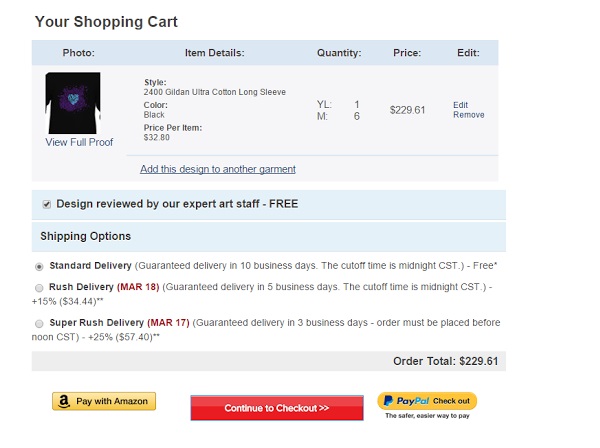This screenshot has height=448, width=600.
Task: Click the black t-shirt design thumbnail
Action: coord(73,104)
